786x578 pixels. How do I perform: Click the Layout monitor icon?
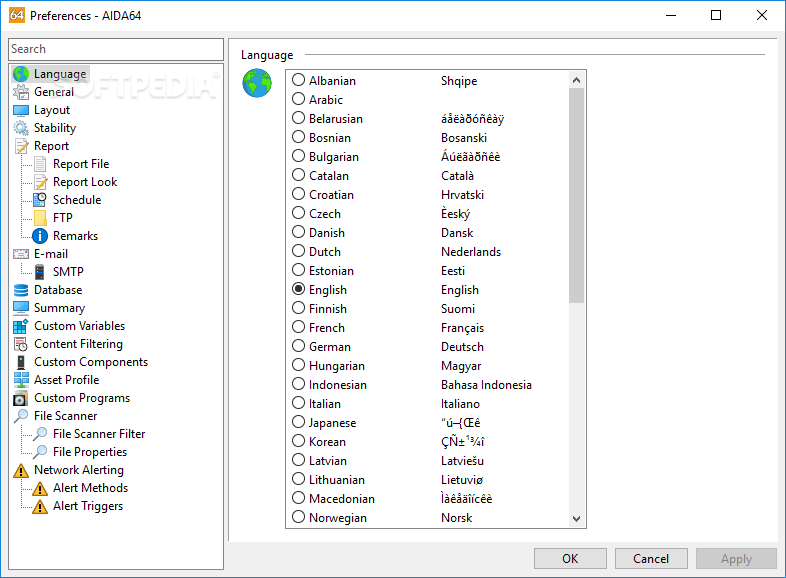pyautogui.click(x=21, y=110)
